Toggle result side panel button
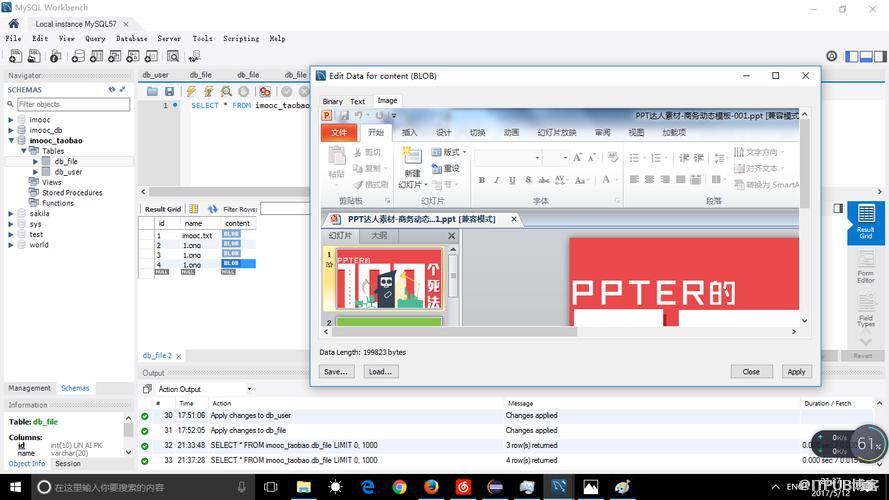Image resolution: width=889 pixels, height=500 pixels. (x=838, y=209)
